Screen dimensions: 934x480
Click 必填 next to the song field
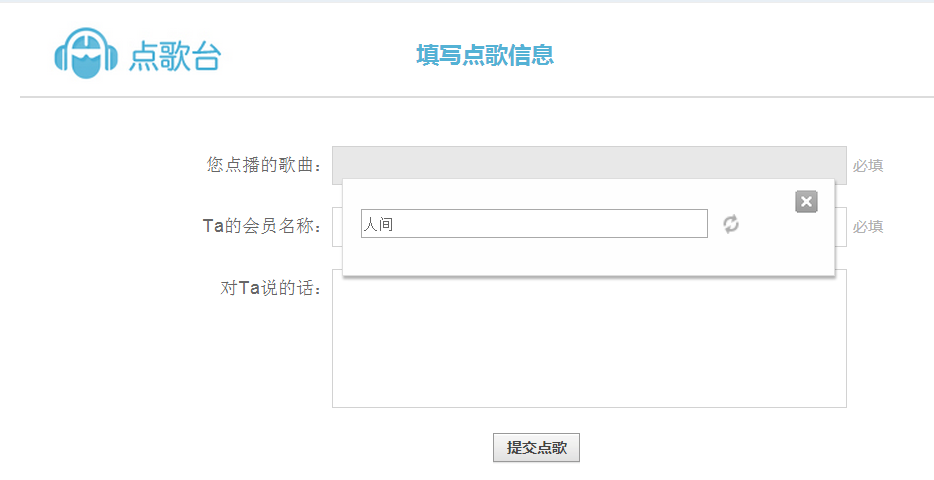867,166
